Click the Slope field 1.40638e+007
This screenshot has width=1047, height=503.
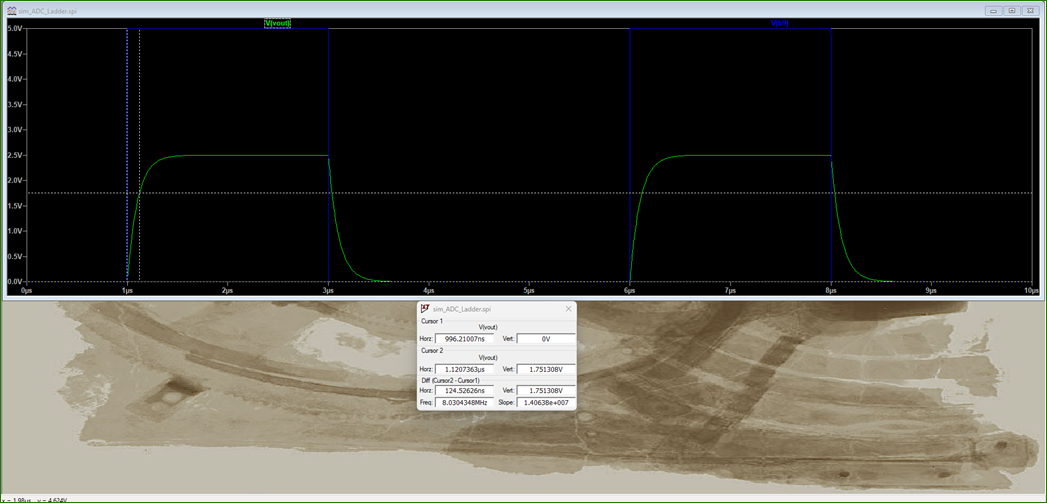click(x=546, y=402)
